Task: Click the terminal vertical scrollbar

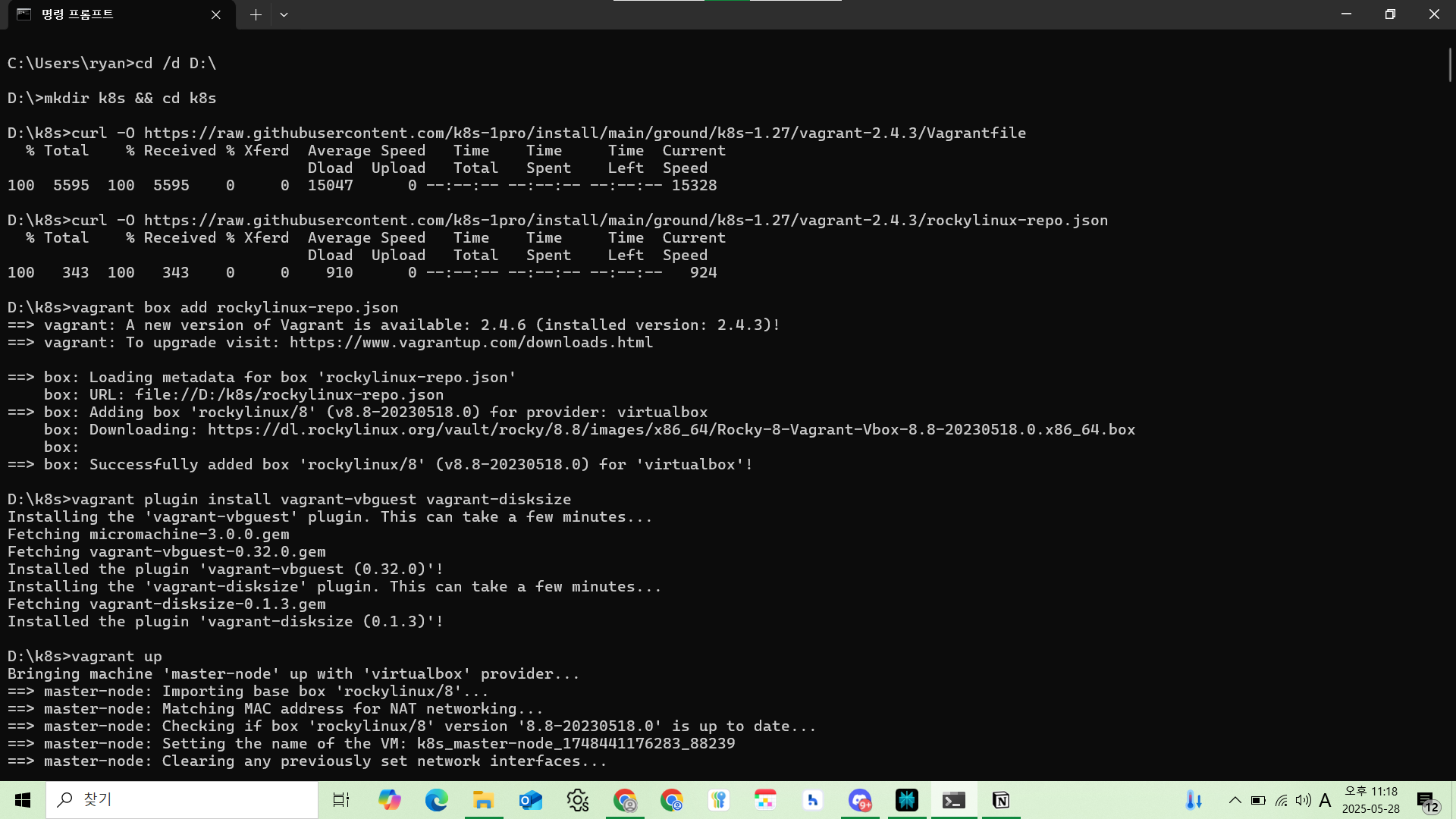Action: pos(1449,64)
